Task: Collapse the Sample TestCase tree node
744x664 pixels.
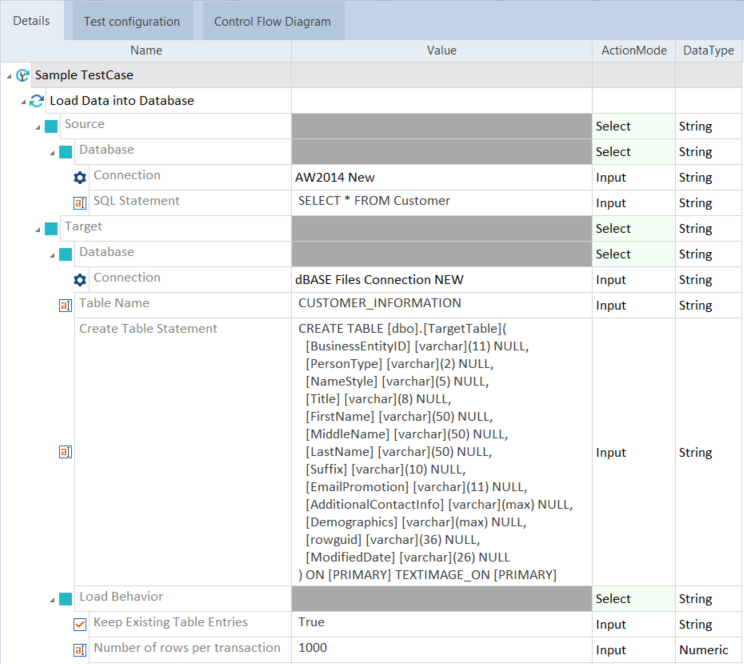Action: (9, 76)
